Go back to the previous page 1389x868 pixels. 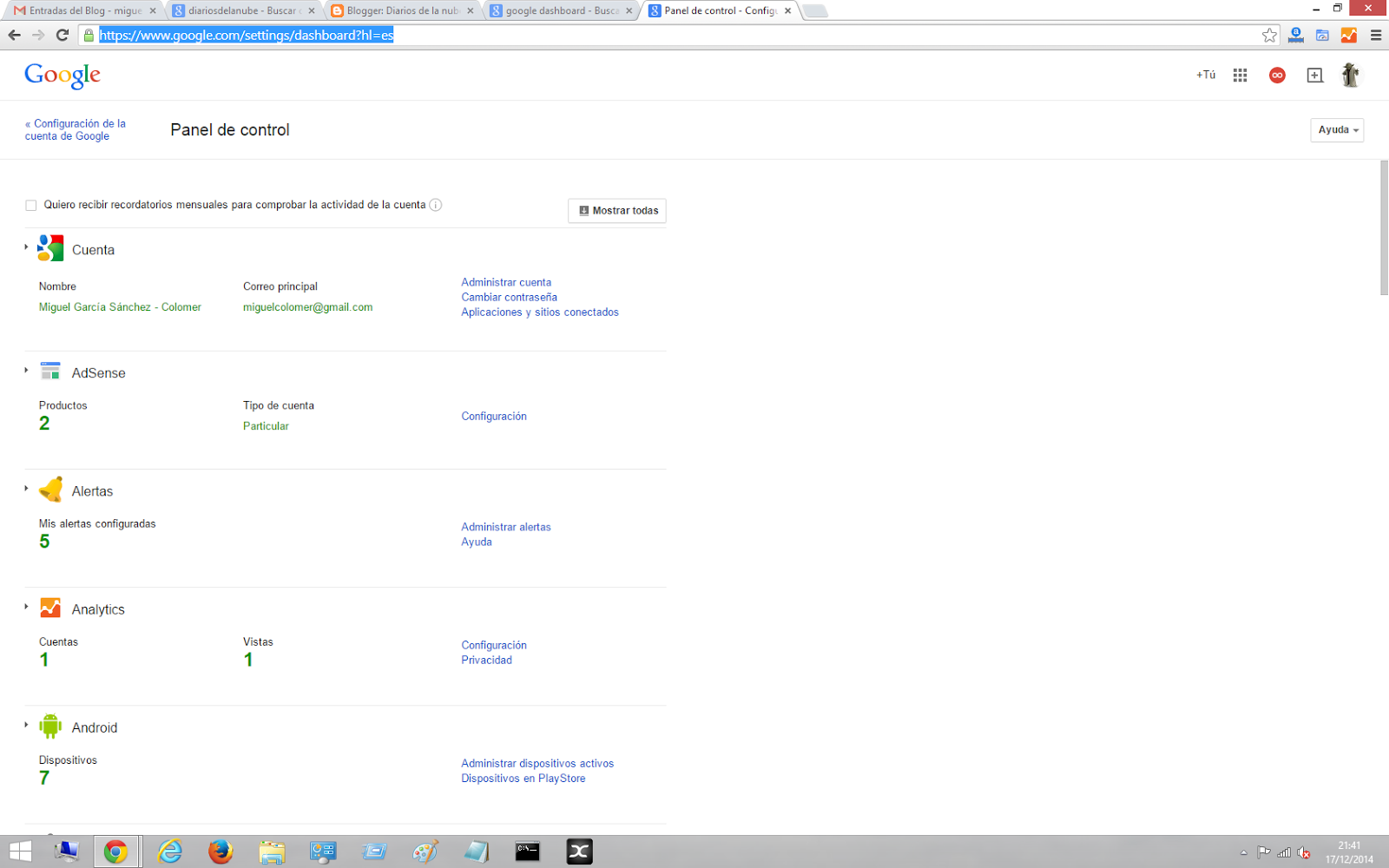pos(14,35)
